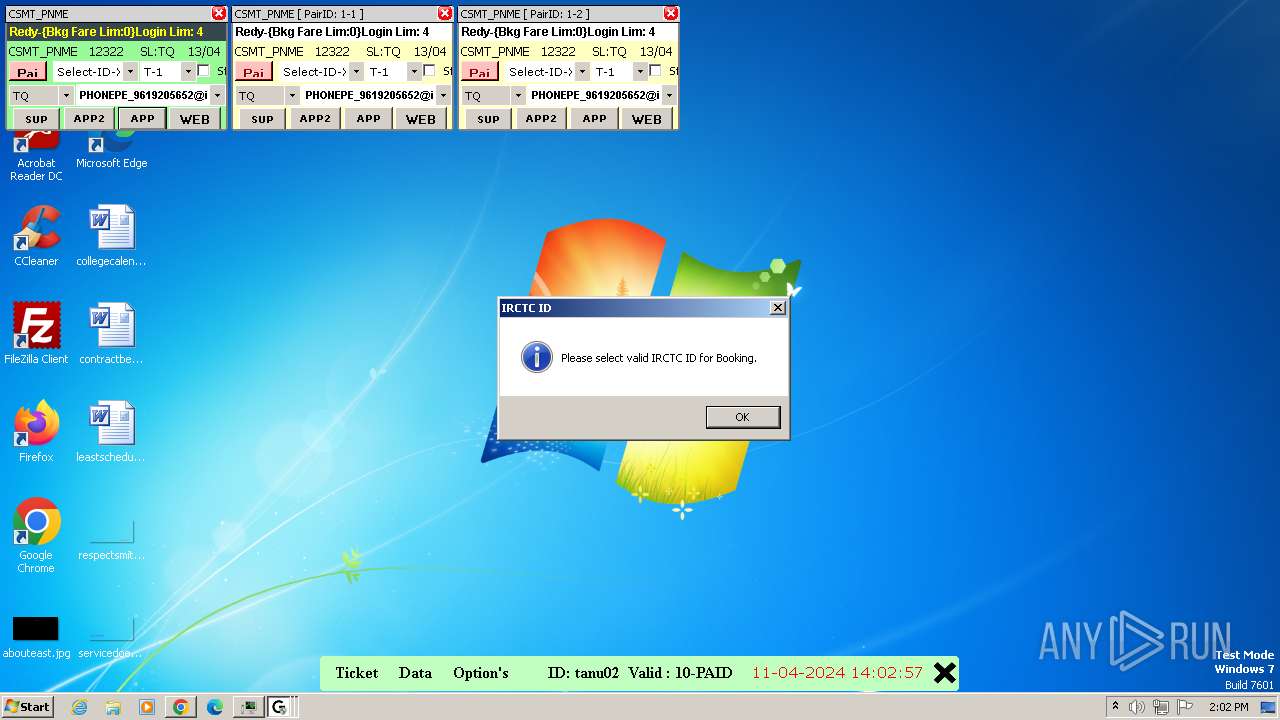1280x720 pixels.
Task: Open Action Center flag tray icon
Action: pos(1185,707)
